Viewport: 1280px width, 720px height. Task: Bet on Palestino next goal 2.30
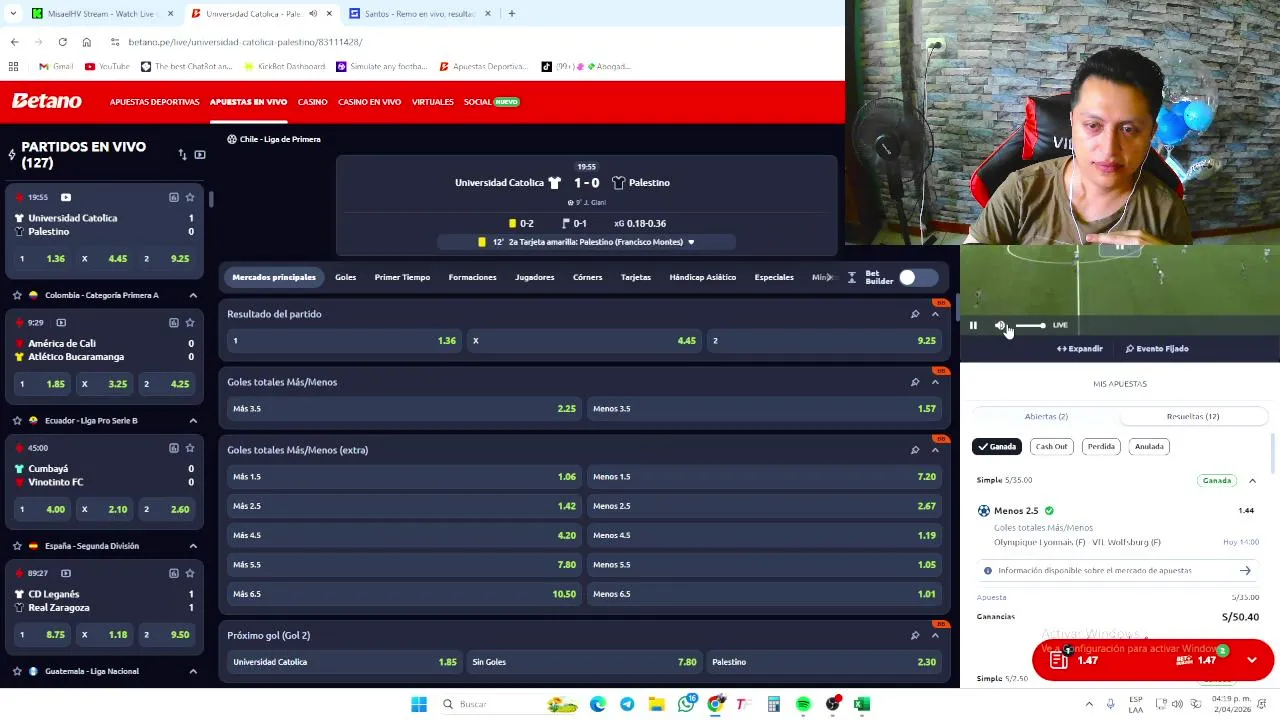(823, 662)
